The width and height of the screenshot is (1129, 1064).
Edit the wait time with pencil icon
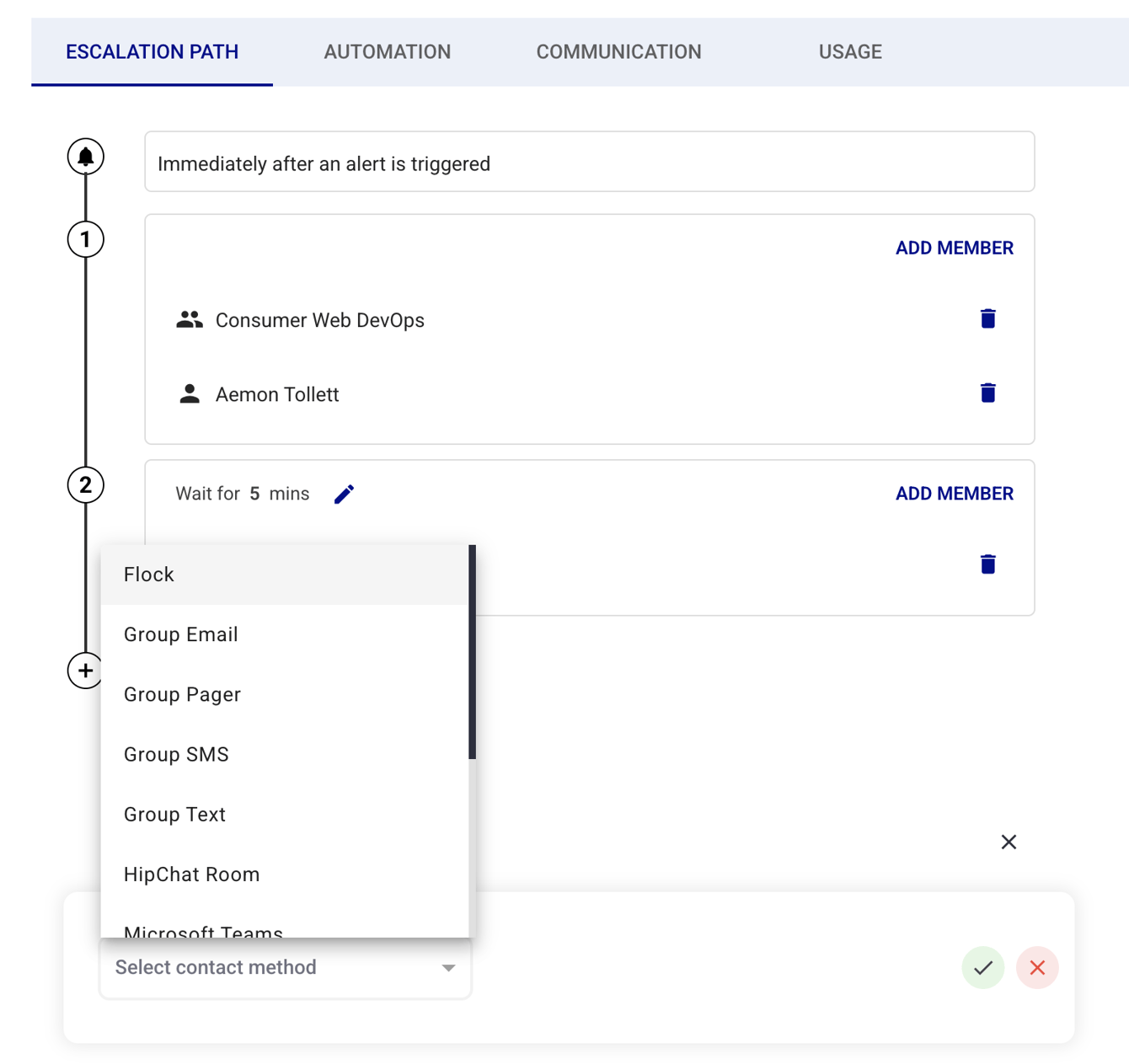(344, 495)
